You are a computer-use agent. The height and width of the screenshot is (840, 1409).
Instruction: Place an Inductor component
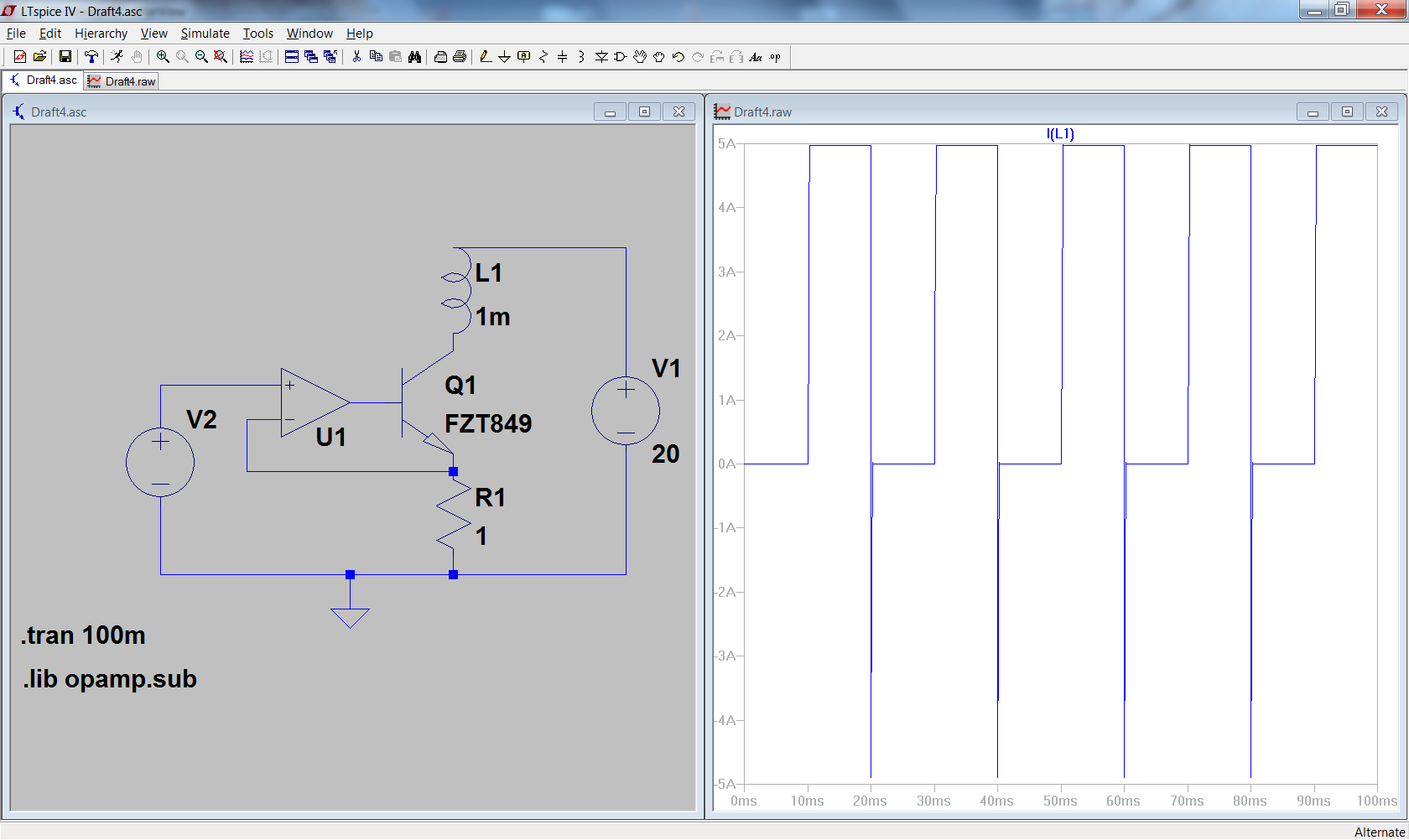click(581, 57)
